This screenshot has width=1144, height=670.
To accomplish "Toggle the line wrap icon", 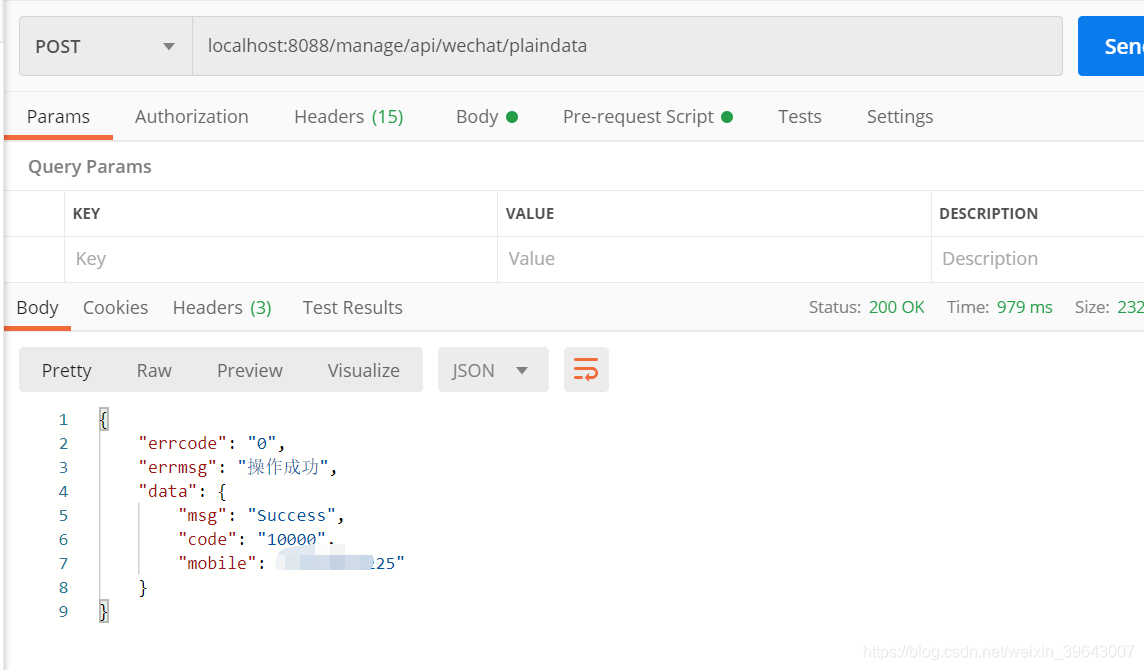I will pos(586,370).
